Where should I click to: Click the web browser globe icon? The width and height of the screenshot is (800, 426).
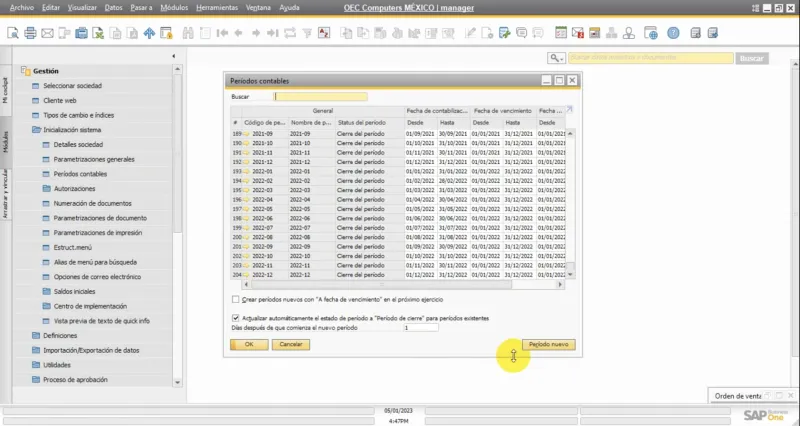click(x=651, y=34)
